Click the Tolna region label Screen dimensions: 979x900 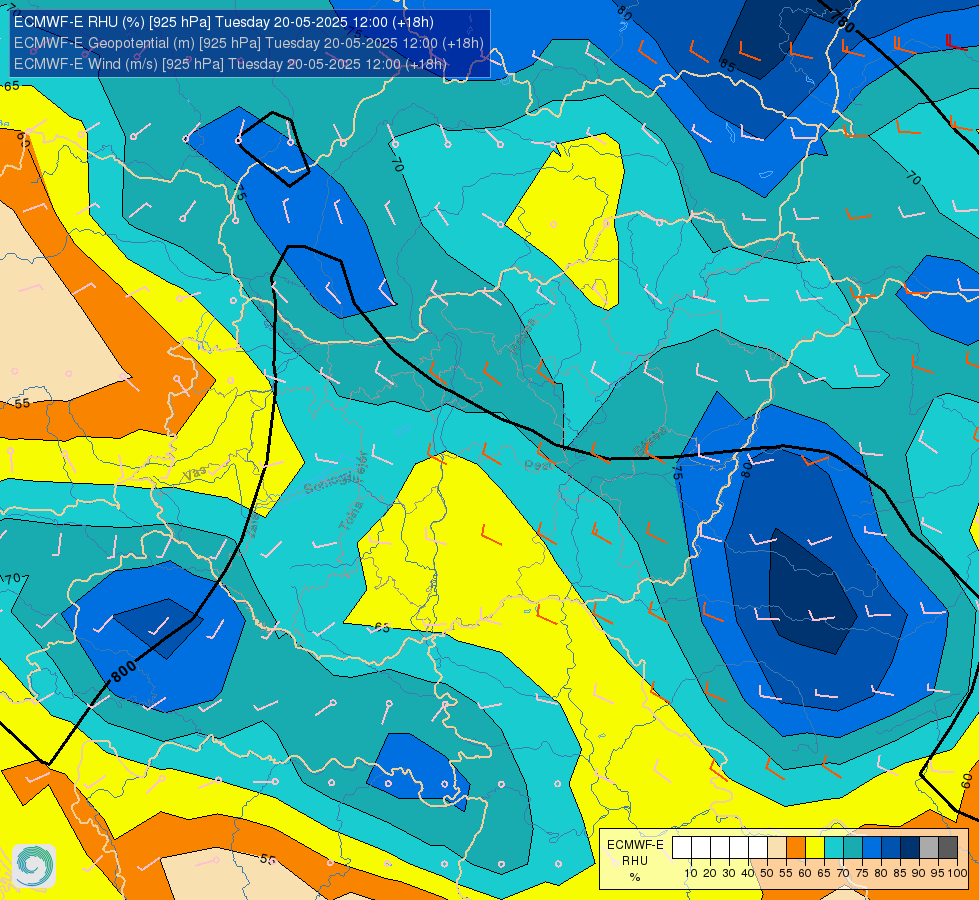(x=350, y=516)
